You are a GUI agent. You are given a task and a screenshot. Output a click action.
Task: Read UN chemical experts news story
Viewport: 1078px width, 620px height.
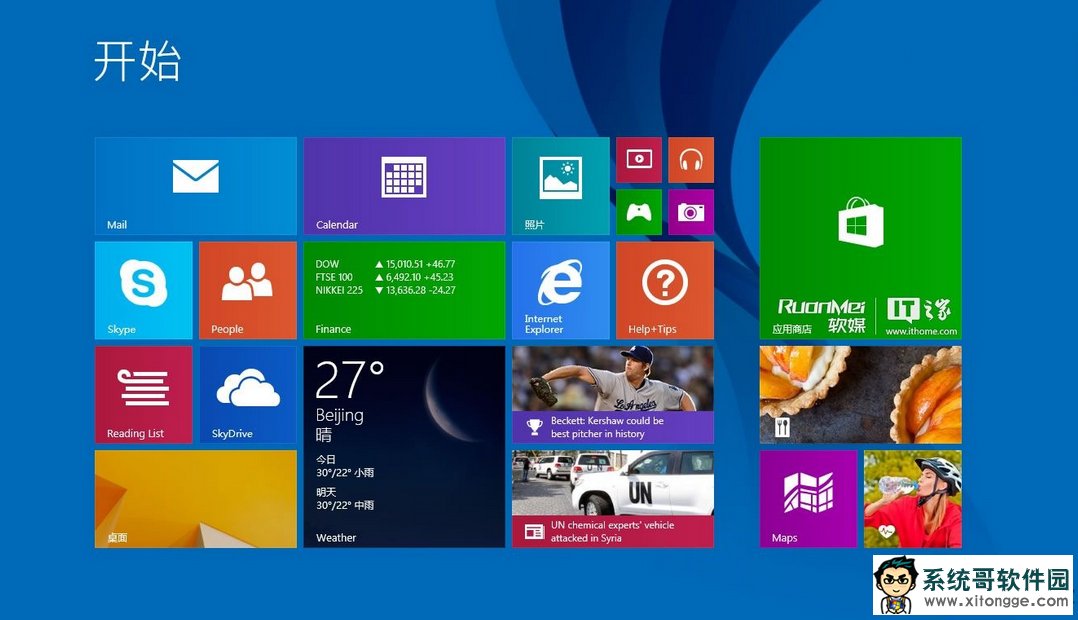click(612, 498)
